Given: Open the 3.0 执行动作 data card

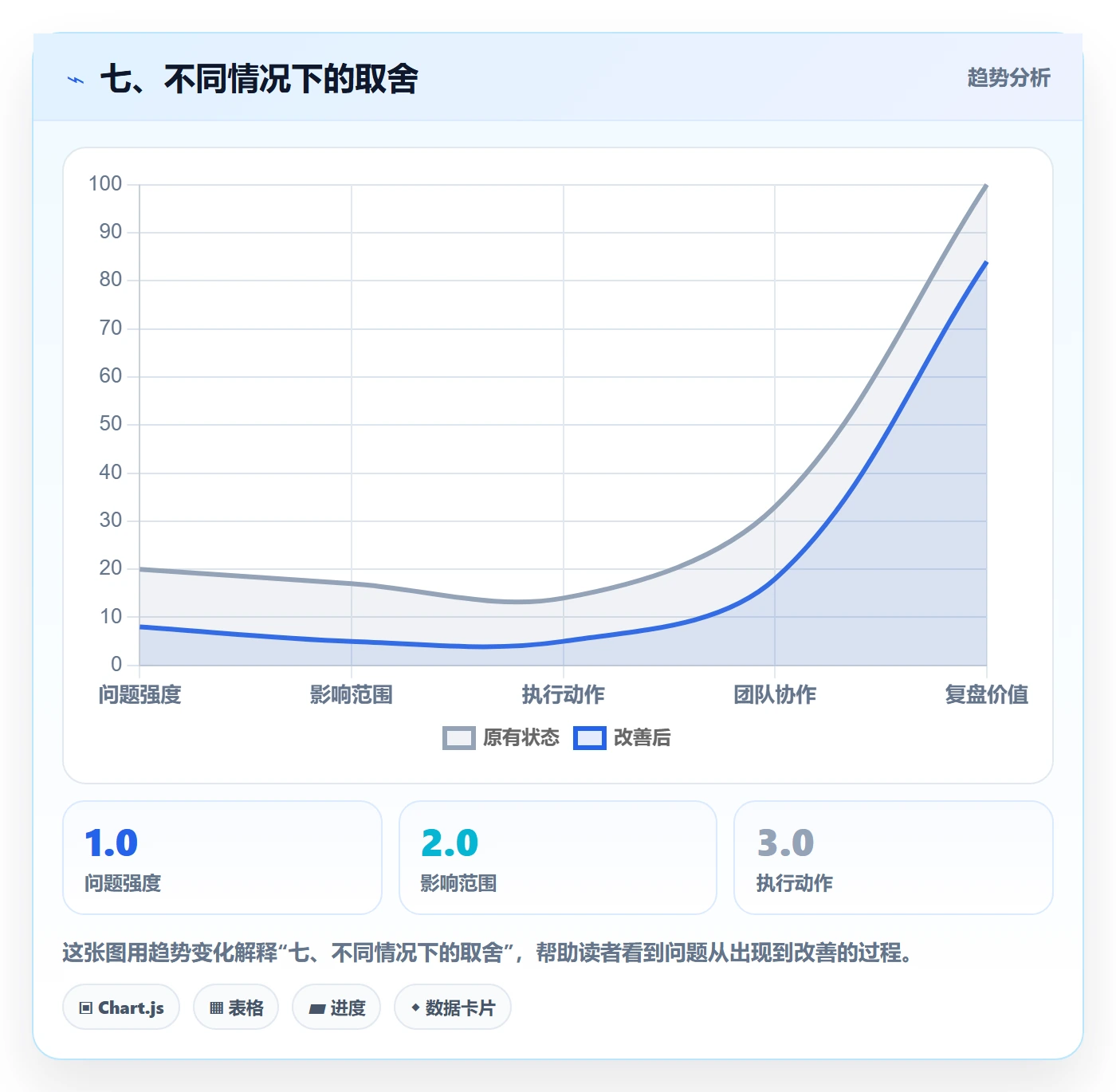Looking at the screenshot, I should click(x=894, y=858).
